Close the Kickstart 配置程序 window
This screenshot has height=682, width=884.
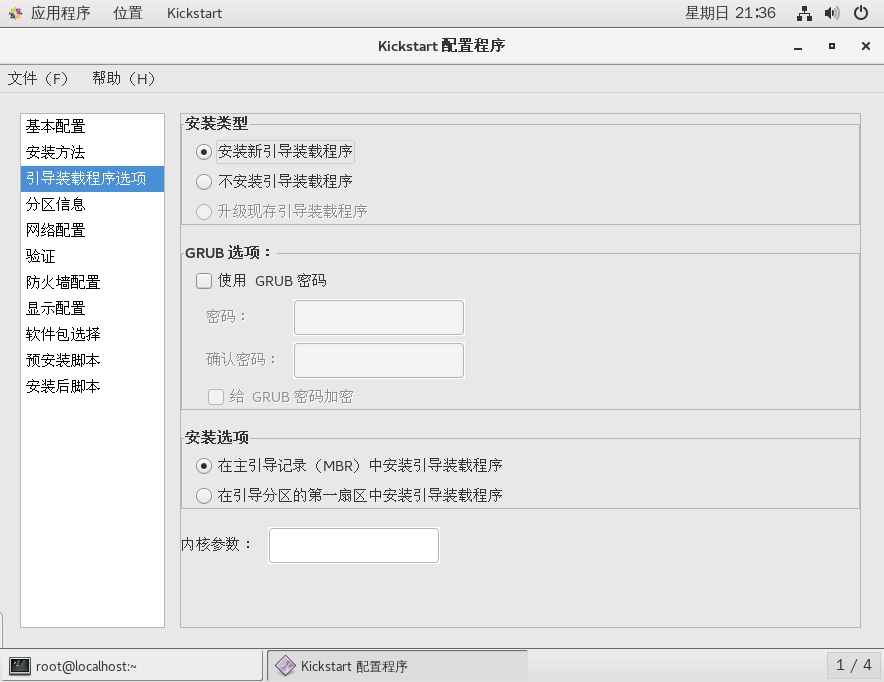tap(866, 46)
